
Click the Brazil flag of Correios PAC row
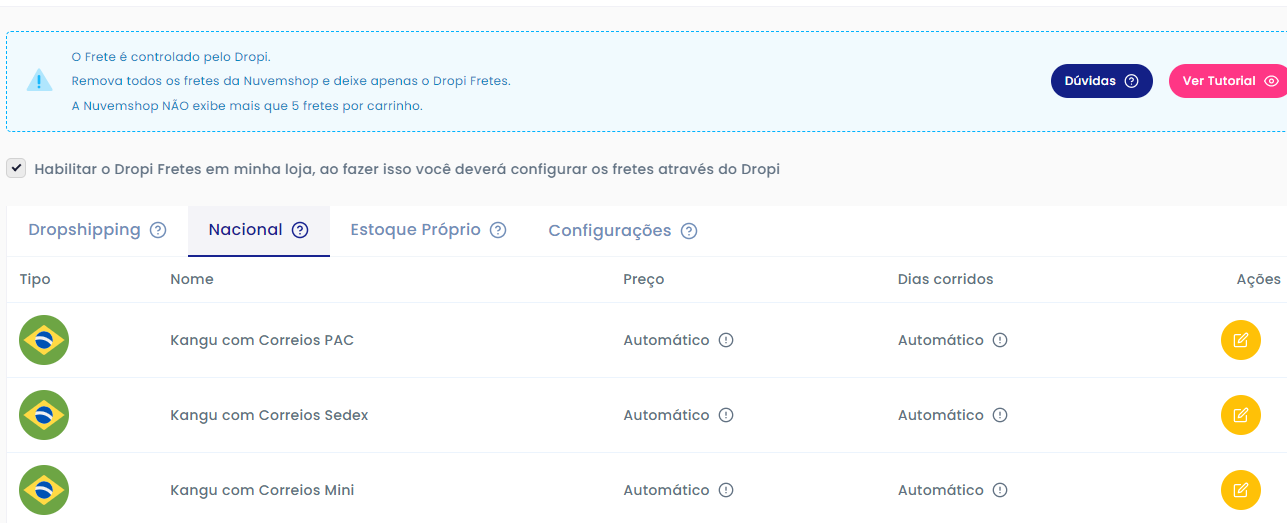(44, 340)
